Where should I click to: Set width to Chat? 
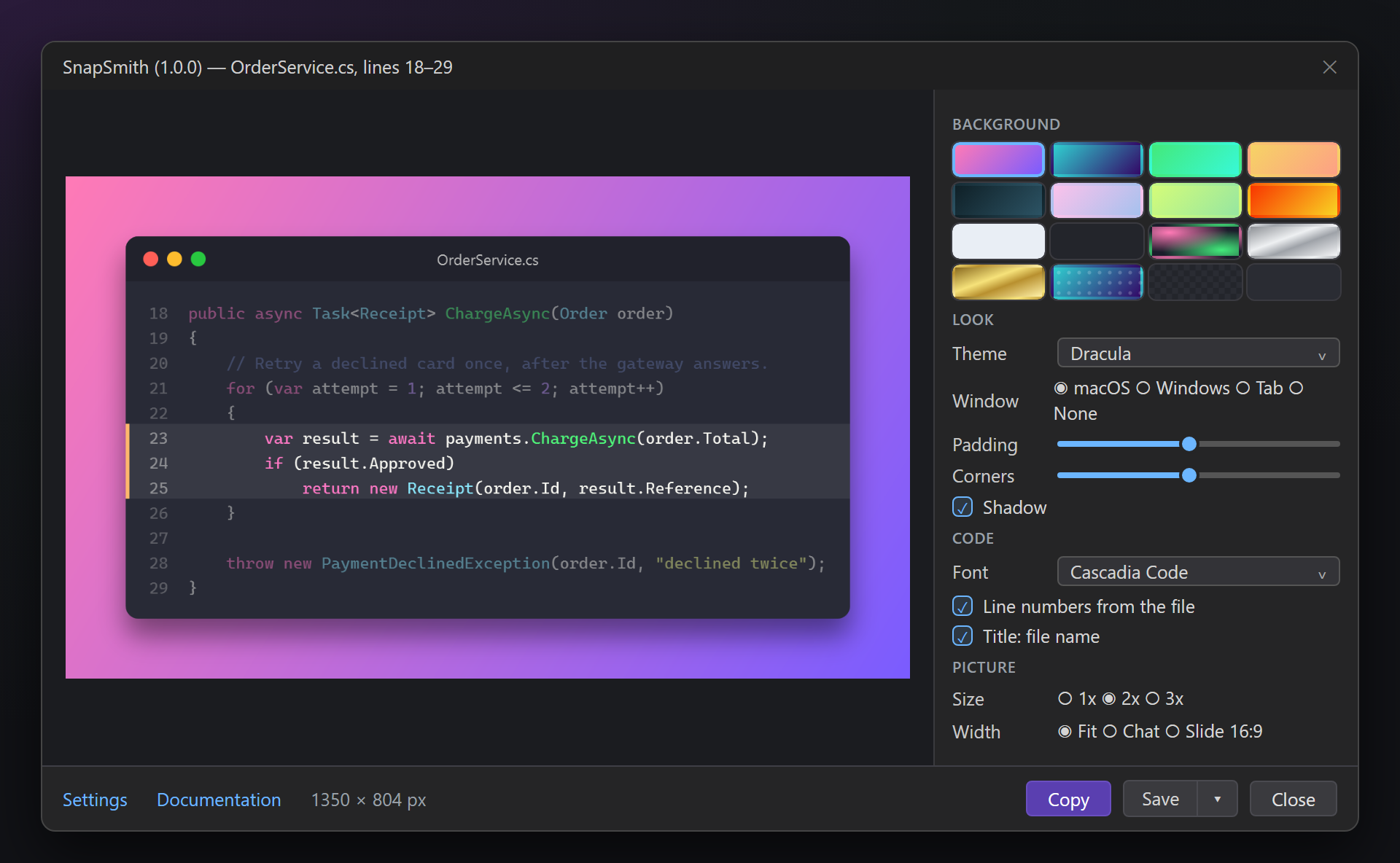click(x=1110, y=731)
